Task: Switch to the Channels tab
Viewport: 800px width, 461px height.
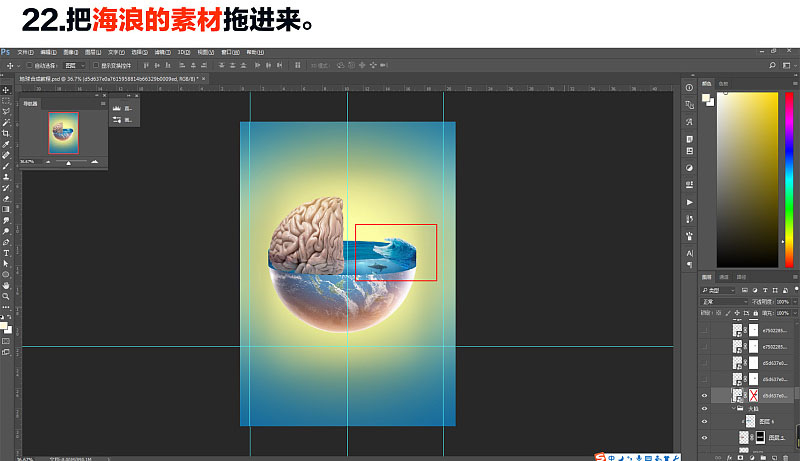Action: 724,277
